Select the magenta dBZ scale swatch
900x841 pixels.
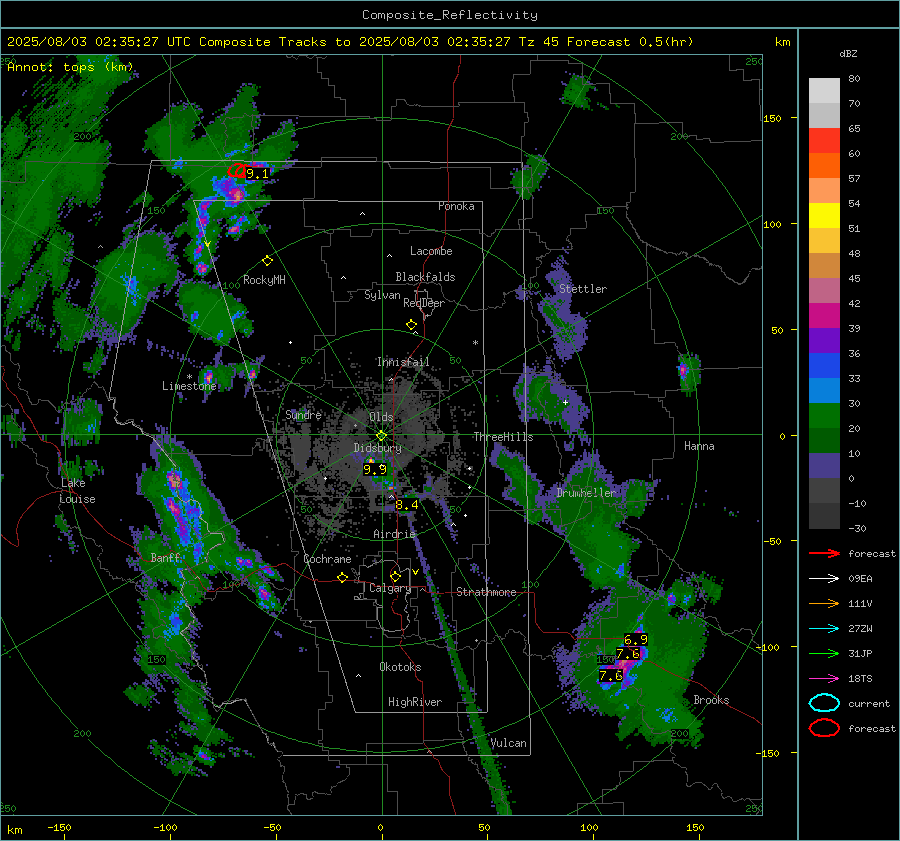coord(824,316)
